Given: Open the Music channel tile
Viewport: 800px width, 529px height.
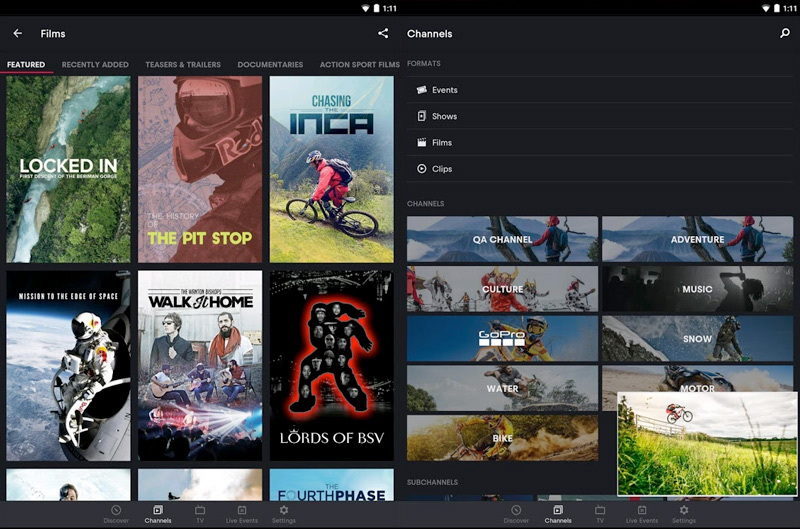Looking at the screenshot, I should click(697, 289).
